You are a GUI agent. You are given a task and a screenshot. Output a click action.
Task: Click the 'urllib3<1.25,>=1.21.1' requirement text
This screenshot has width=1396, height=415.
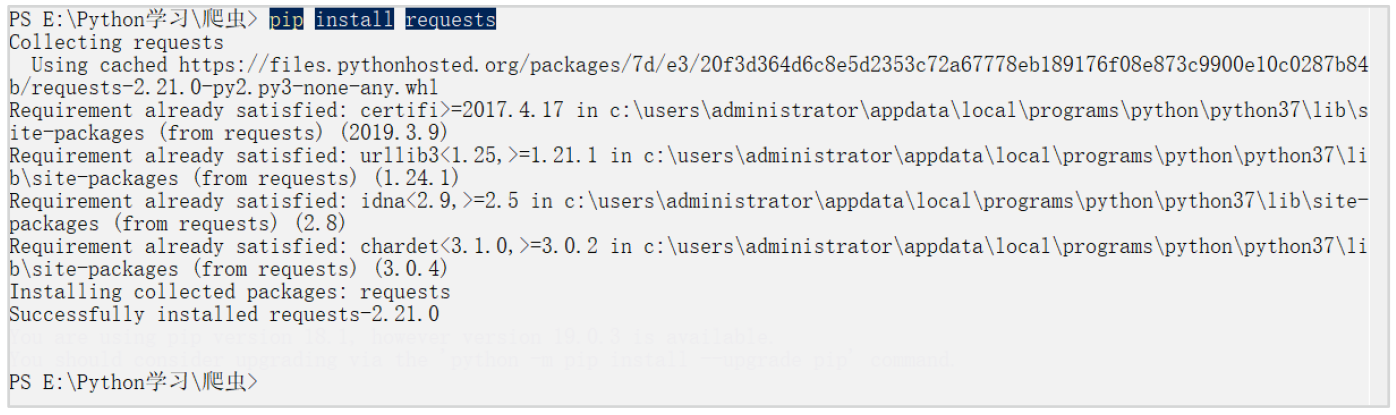pos(479,156)
